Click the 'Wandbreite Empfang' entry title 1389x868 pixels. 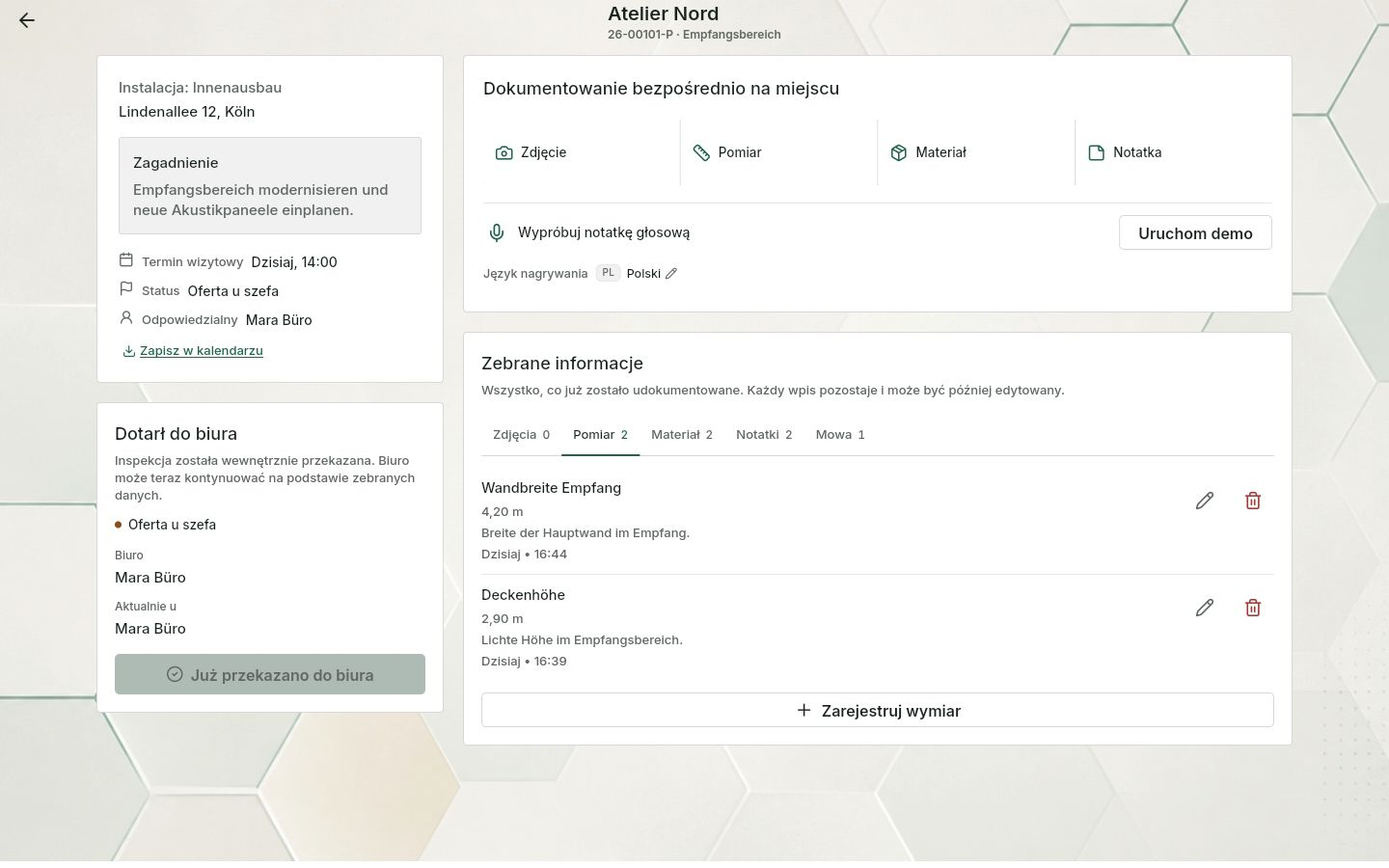551,488
